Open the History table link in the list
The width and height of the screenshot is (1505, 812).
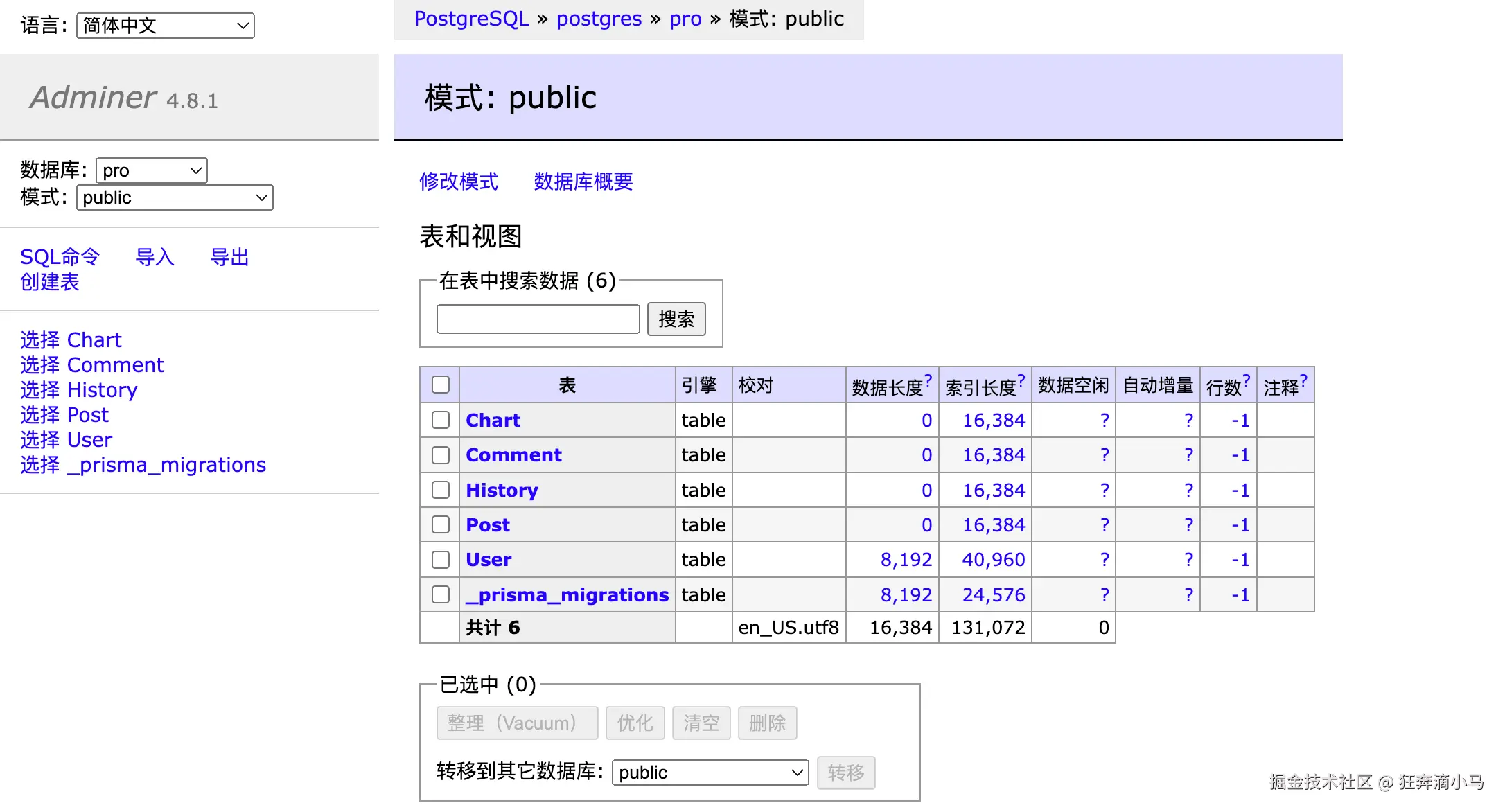click(x=502, y=491)
